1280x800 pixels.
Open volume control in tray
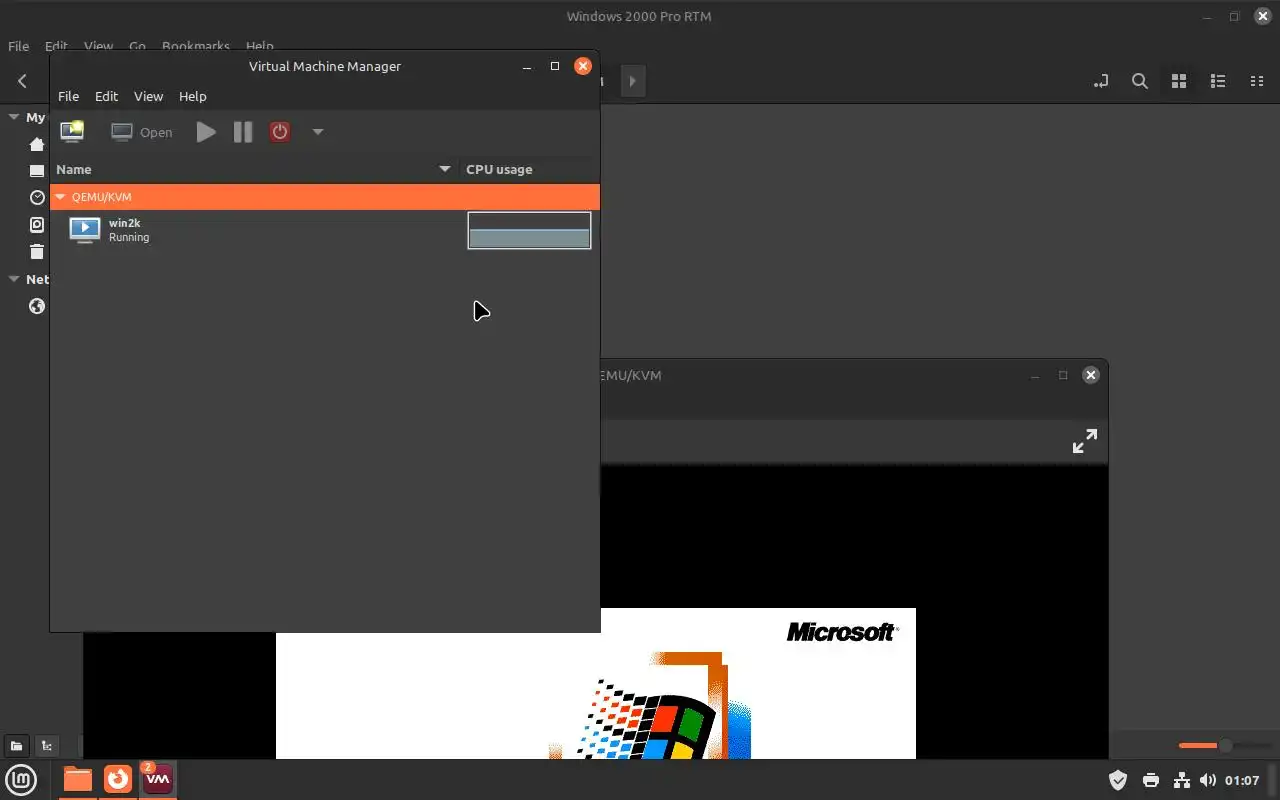point(1208,780)
